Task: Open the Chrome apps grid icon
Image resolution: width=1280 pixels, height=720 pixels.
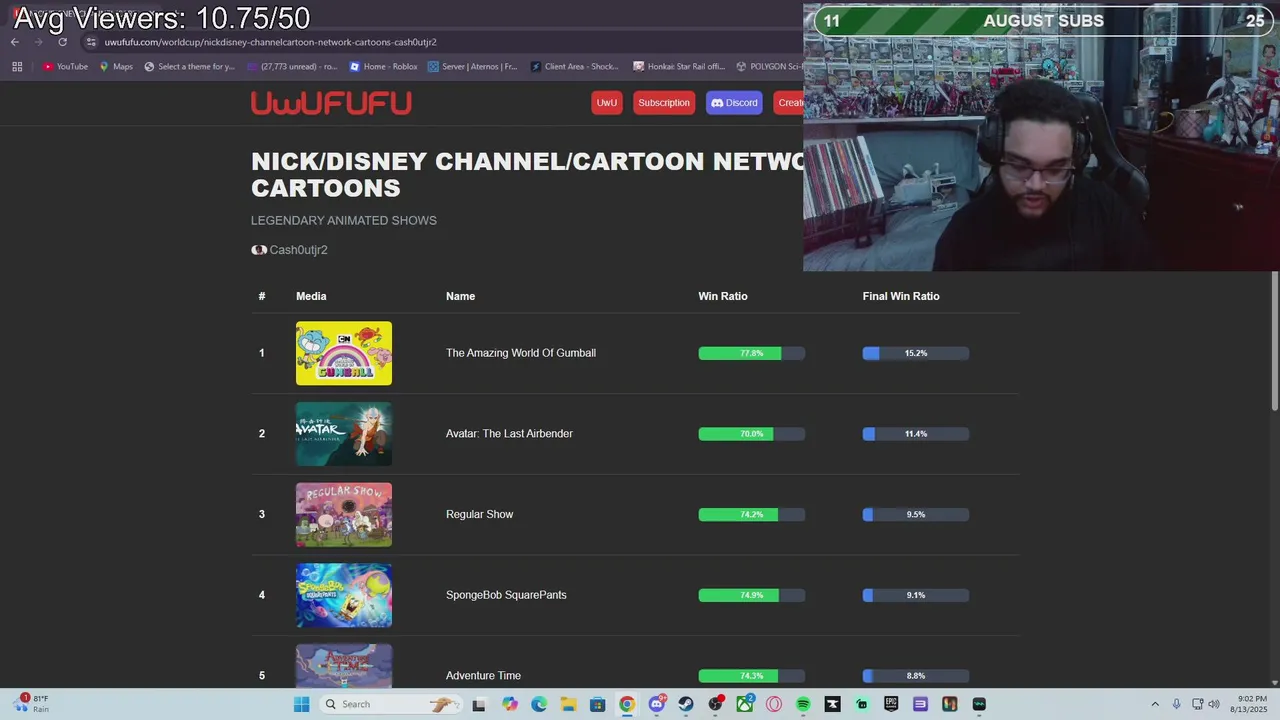Action: 17,67
